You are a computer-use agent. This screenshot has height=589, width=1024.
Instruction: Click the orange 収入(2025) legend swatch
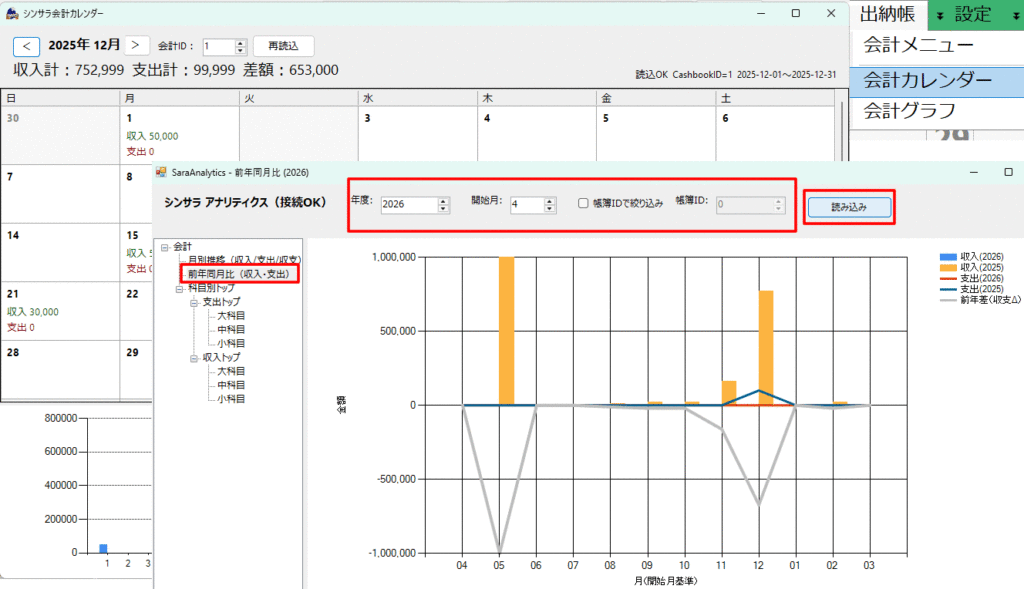945,268
